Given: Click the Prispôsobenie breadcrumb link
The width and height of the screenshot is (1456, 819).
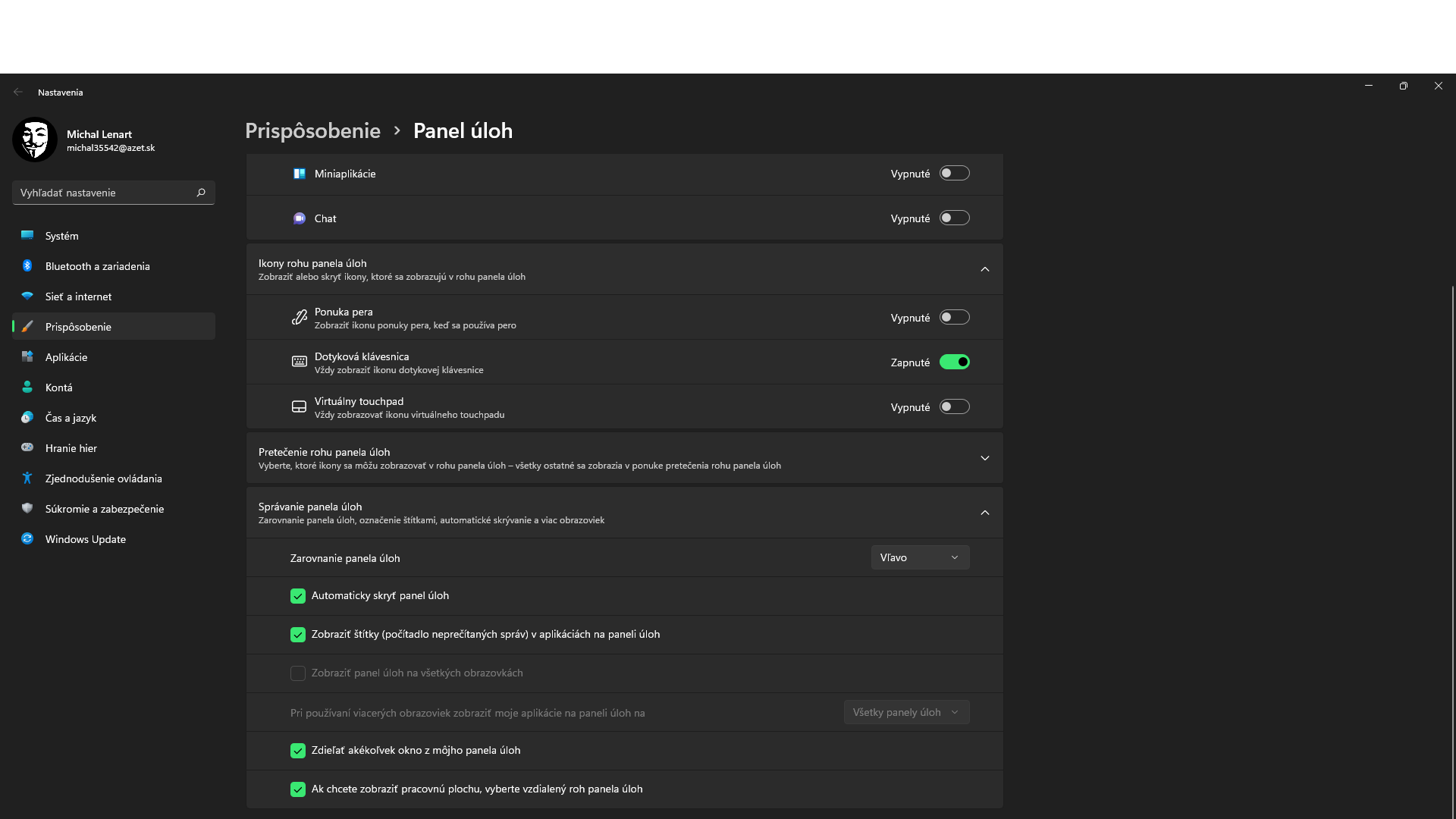Looking at the screenshot, I should tap(312, 130).
